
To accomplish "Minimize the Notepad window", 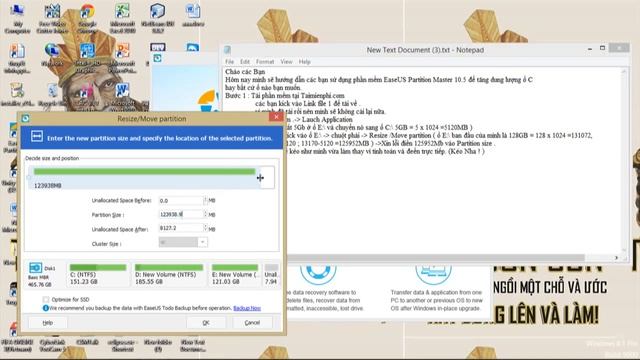I will [590, 49].
